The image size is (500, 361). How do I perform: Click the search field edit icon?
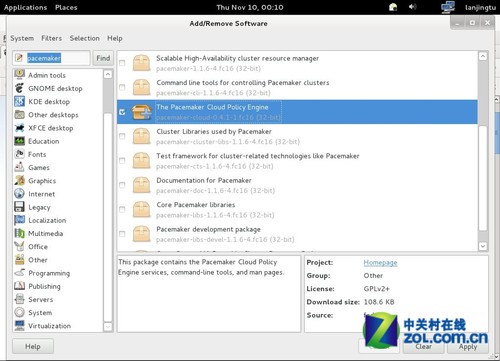19,58
